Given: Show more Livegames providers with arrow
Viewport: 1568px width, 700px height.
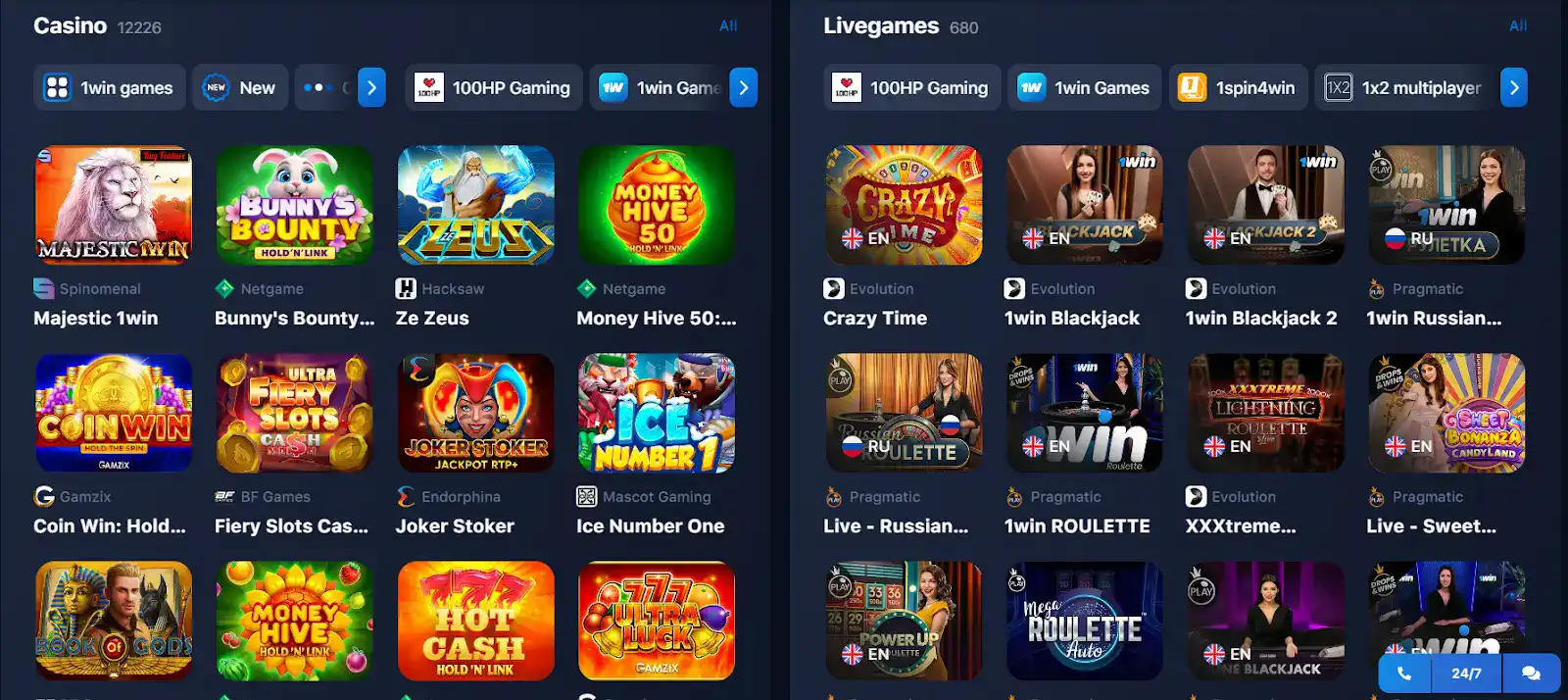Looking at the screenshot, I should 1514,87.
